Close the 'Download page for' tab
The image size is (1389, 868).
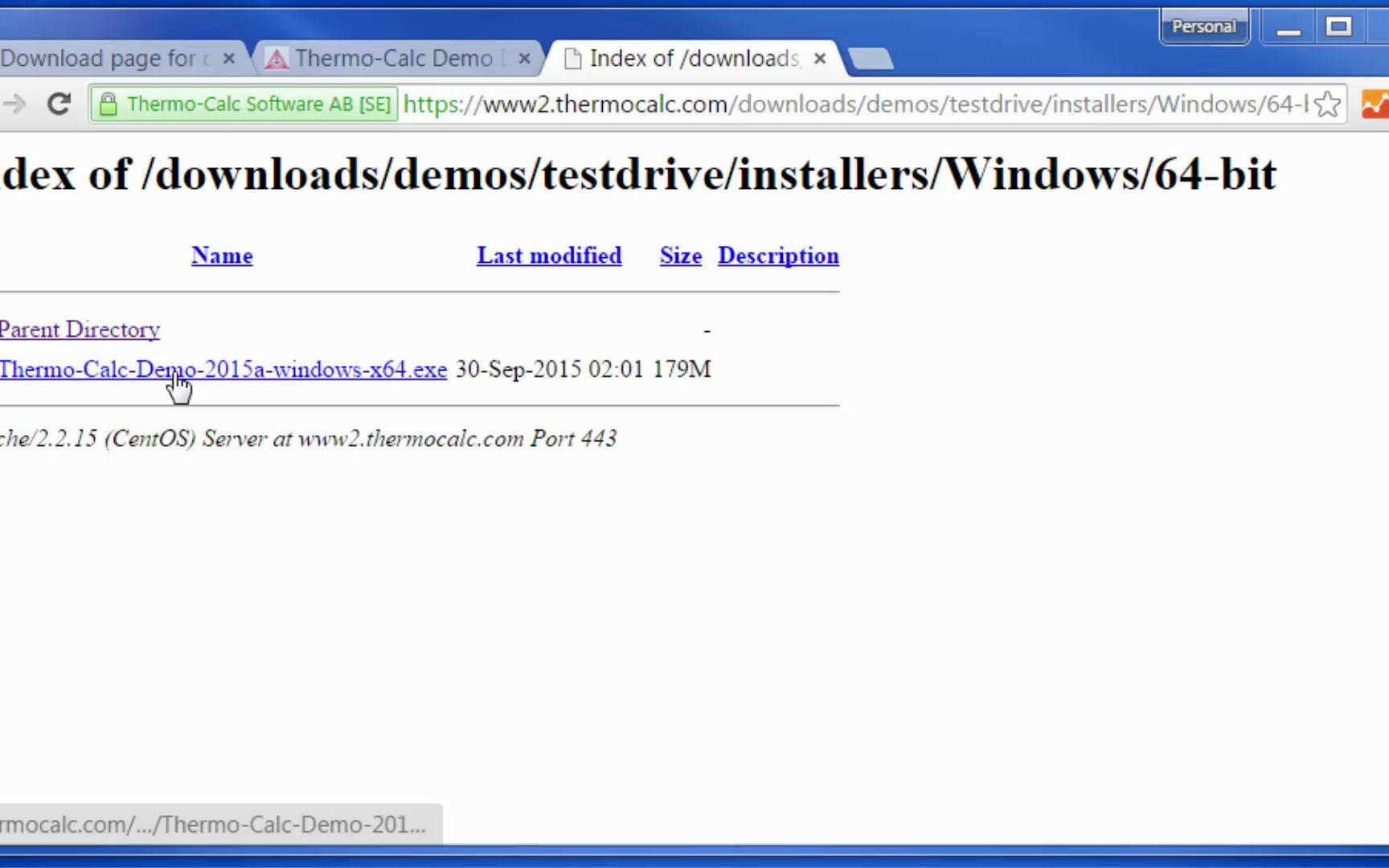pyautogui.click(x=228, y=59)
